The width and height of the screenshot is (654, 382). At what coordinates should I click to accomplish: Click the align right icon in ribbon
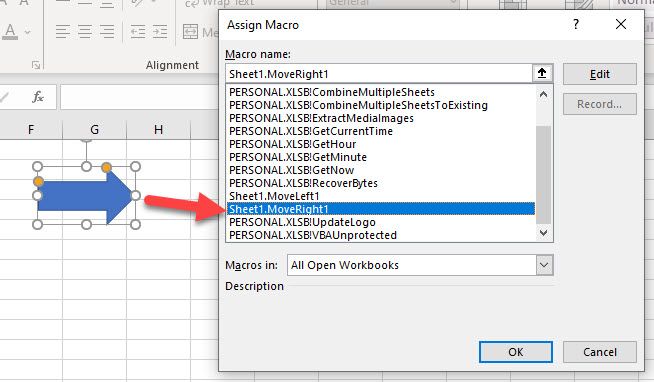pos(107,32)
